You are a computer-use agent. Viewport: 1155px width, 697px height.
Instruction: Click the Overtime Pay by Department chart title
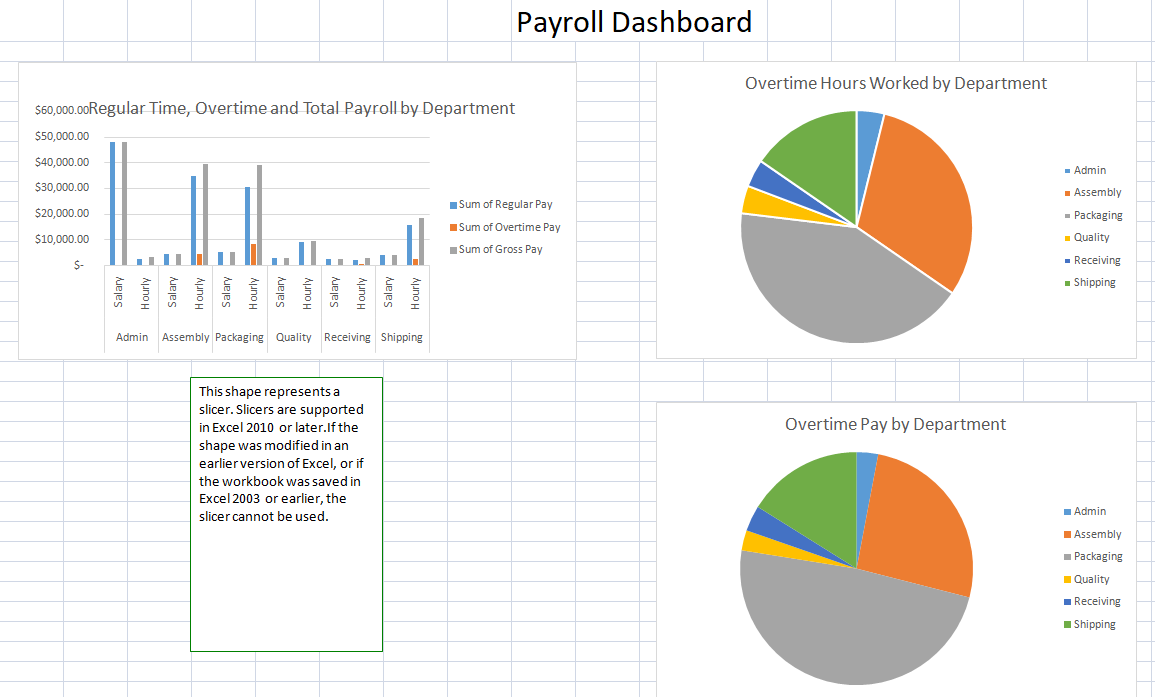point(895,424)
